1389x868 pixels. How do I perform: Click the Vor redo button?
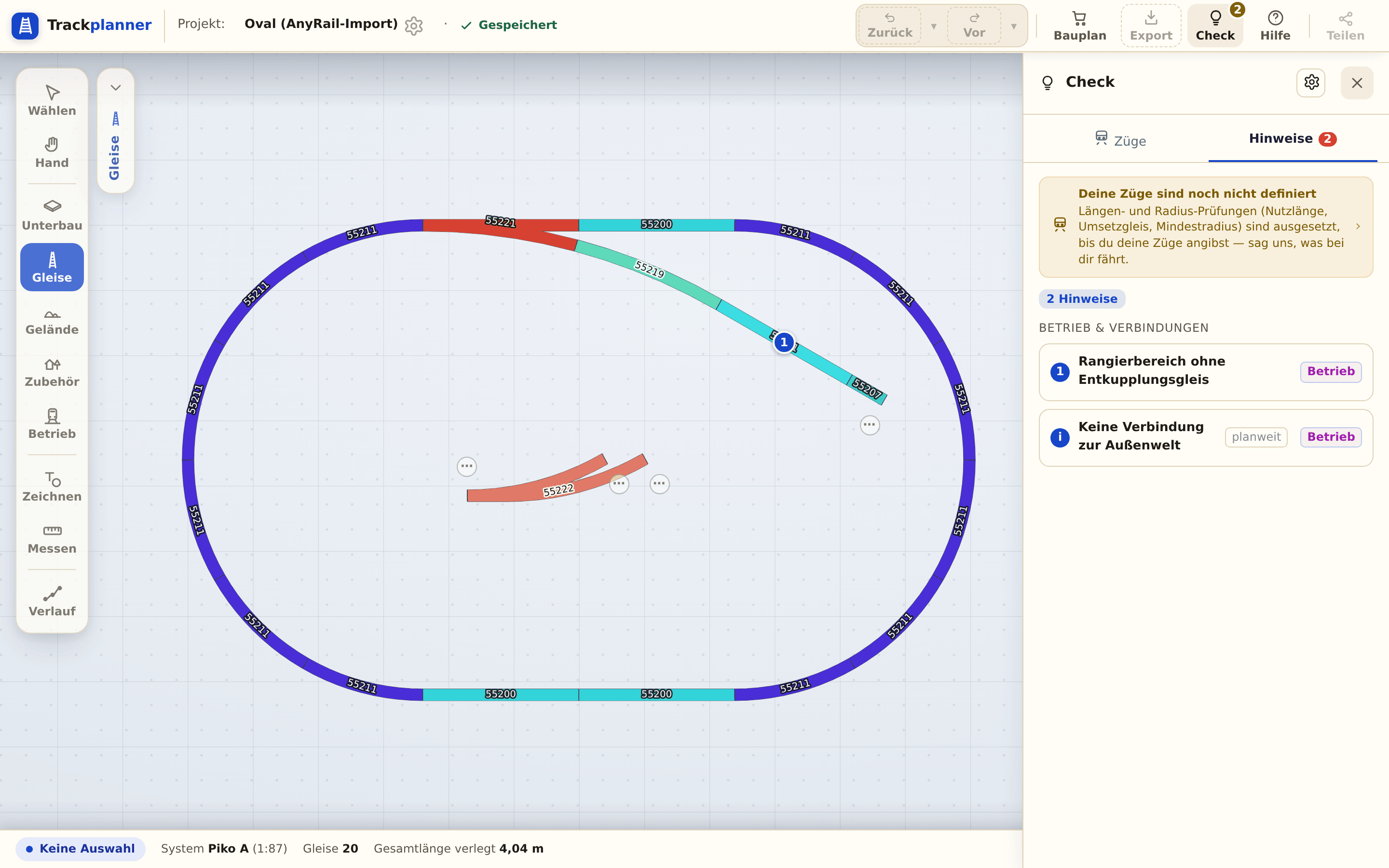coord(974,26)
